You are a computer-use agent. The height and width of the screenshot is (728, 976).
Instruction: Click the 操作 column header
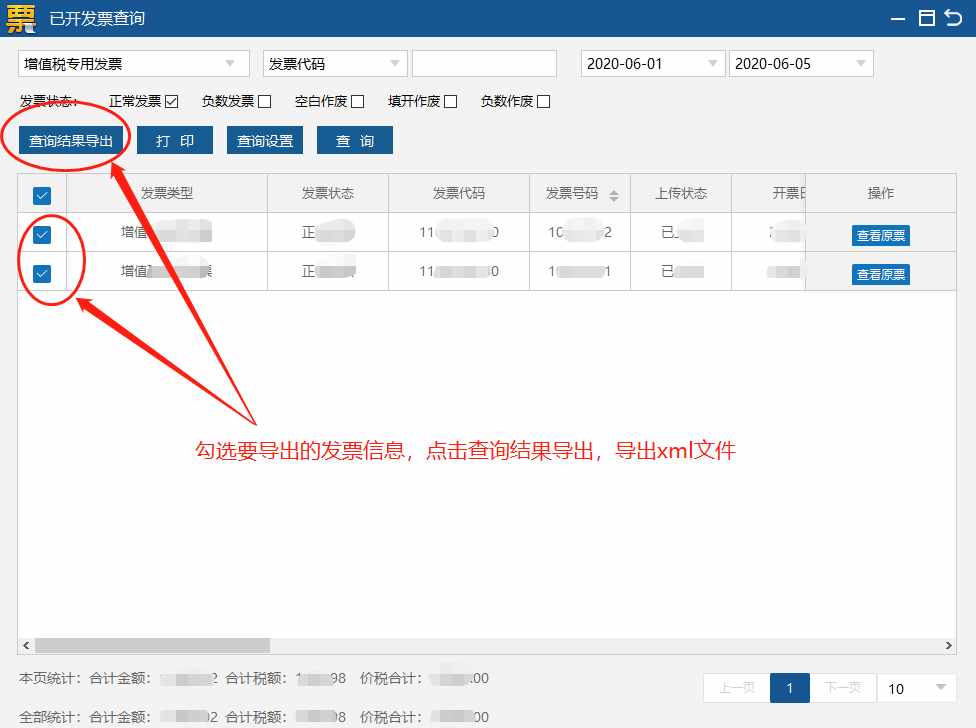coord(881,194)
